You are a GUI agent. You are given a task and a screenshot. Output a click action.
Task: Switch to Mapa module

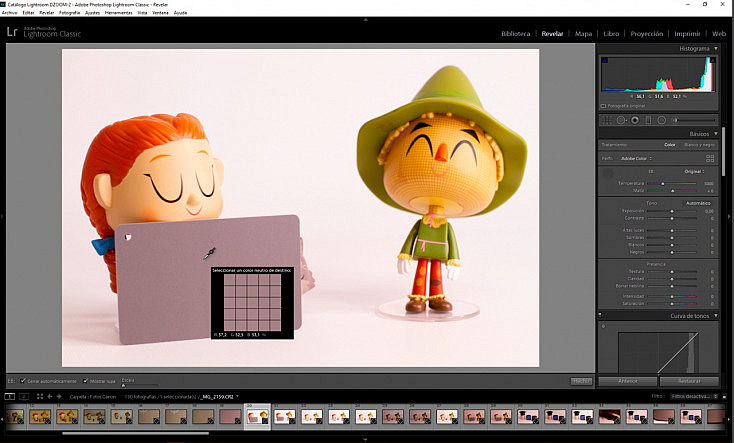(x=583, y=34)
